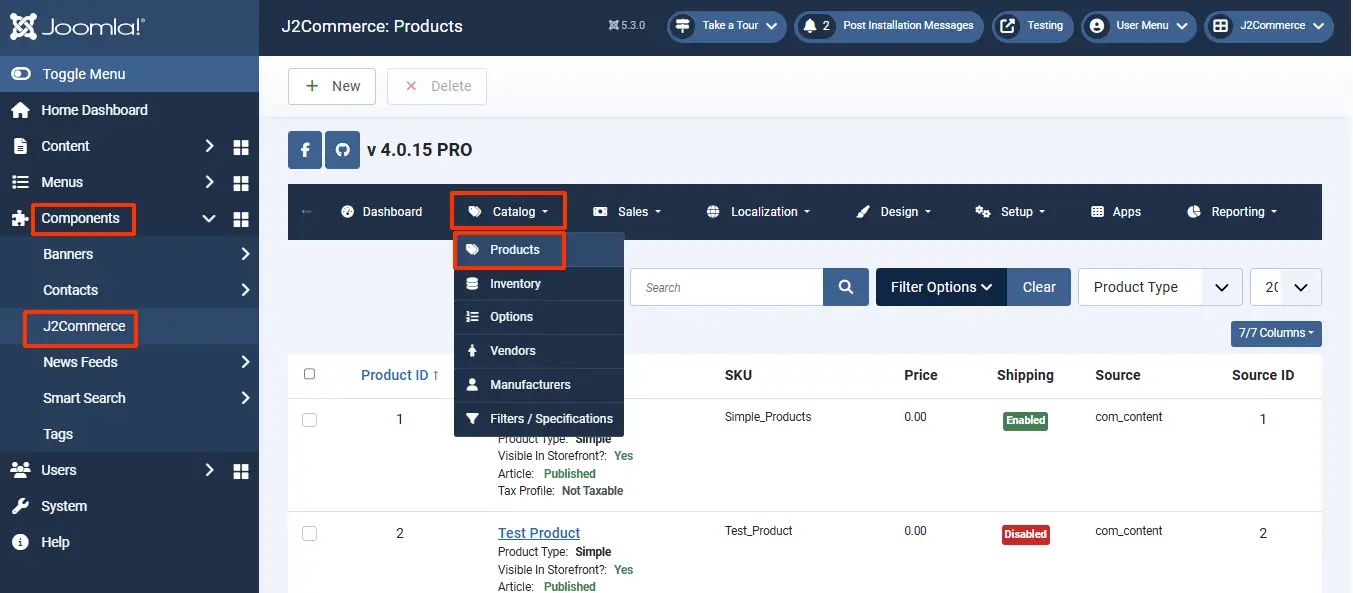The width and height of the screenshot is (1353, 593).
Task: Expand the Contacts submenu
Action: [x=245, y=290]
